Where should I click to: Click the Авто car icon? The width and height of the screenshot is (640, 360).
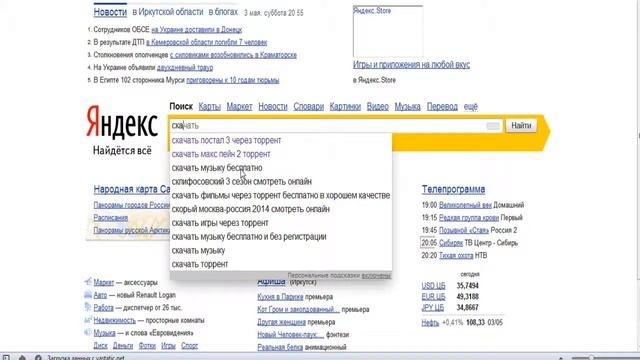(88, 294)
